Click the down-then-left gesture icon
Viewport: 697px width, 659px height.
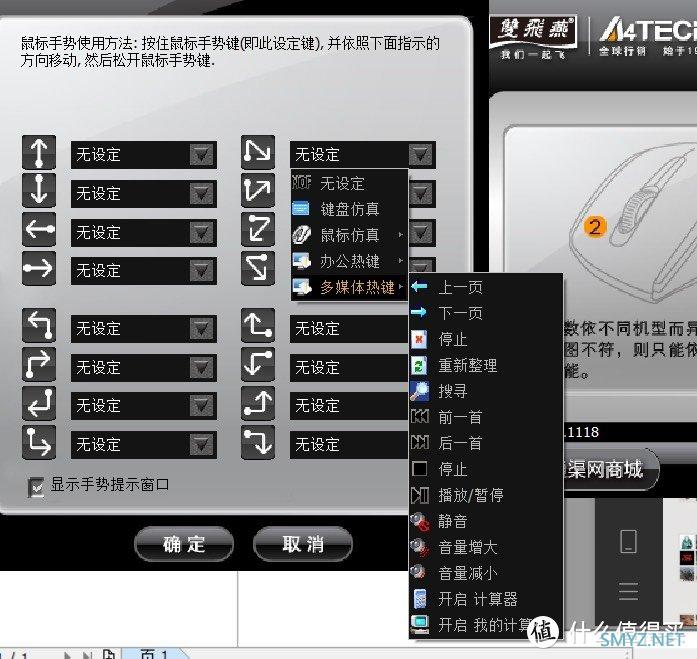click(39, 403)
